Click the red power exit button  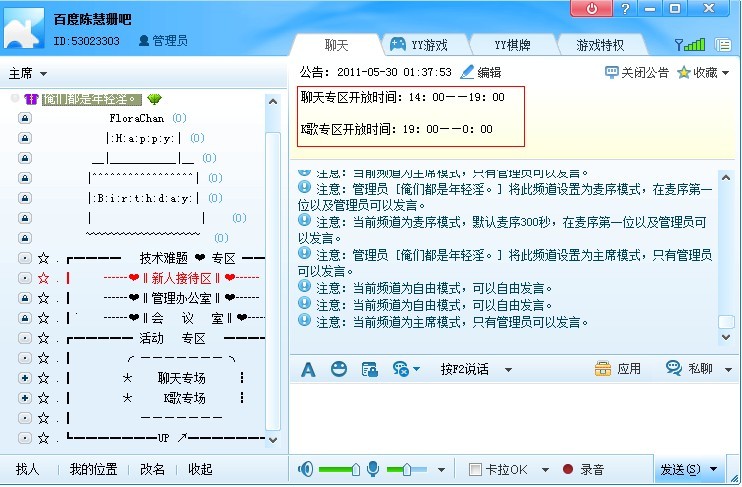(592, 9)
